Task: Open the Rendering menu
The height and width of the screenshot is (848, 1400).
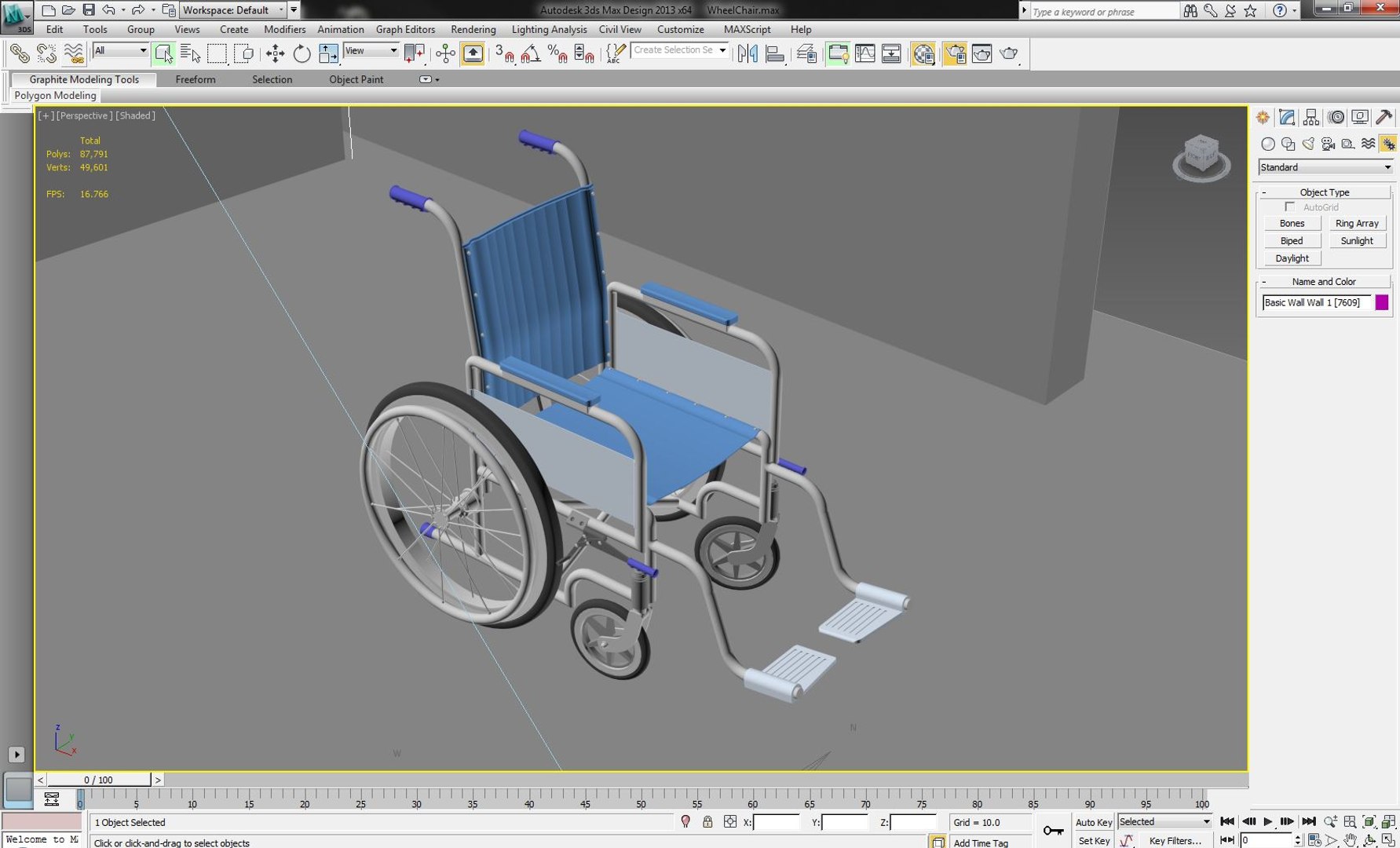Action: [x=473, y=29]
